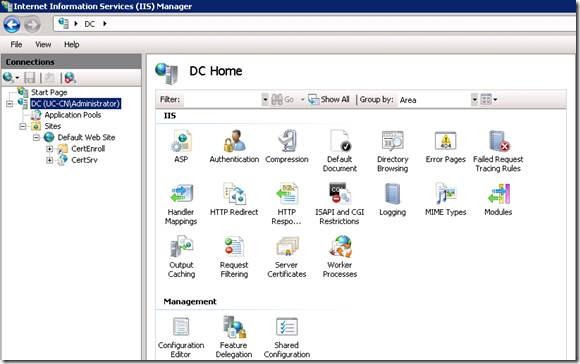Open the Compression feature
Screen dimensions: 580x364
coord(287,146)
